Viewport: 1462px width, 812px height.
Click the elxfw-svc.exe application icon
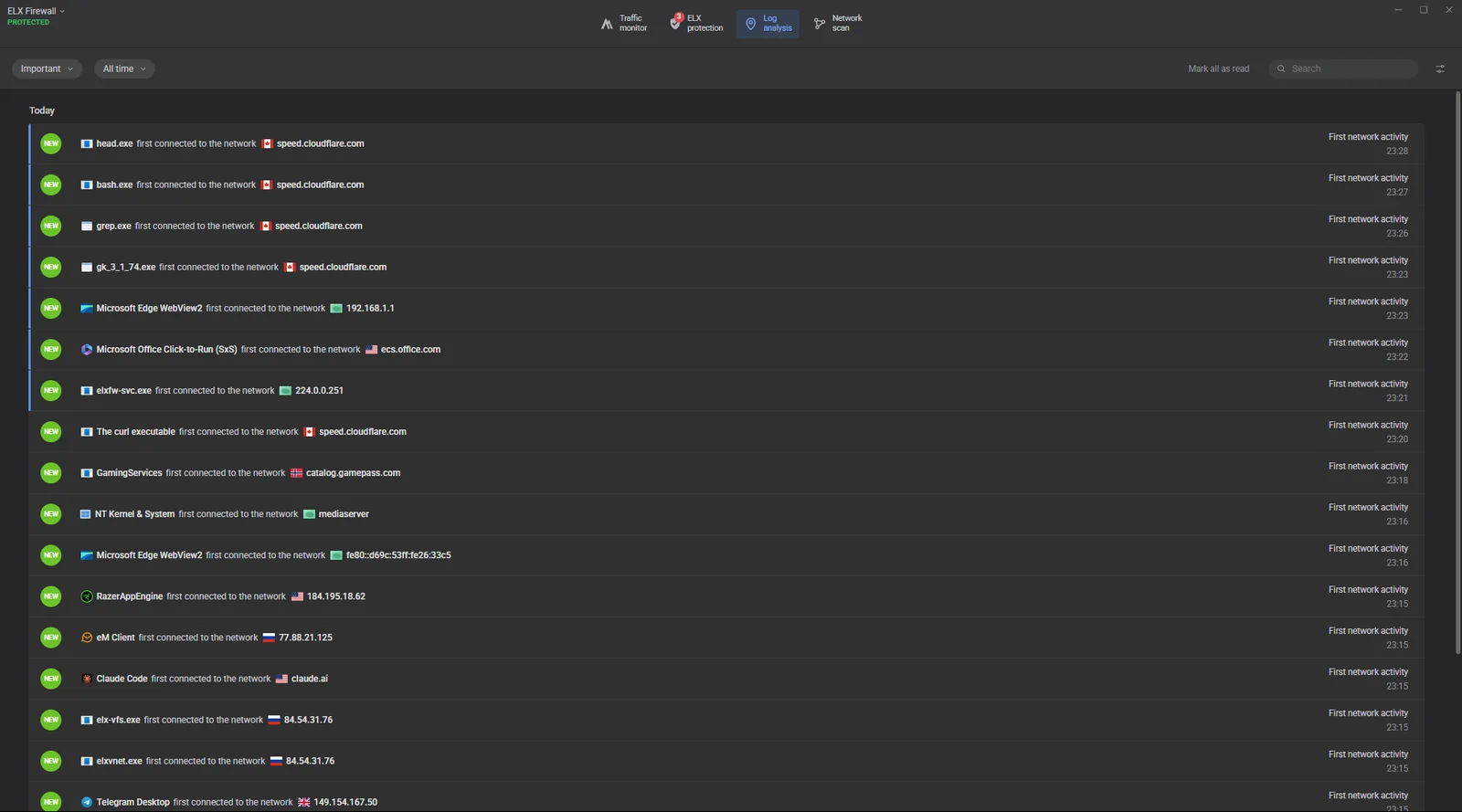(87, 390)
